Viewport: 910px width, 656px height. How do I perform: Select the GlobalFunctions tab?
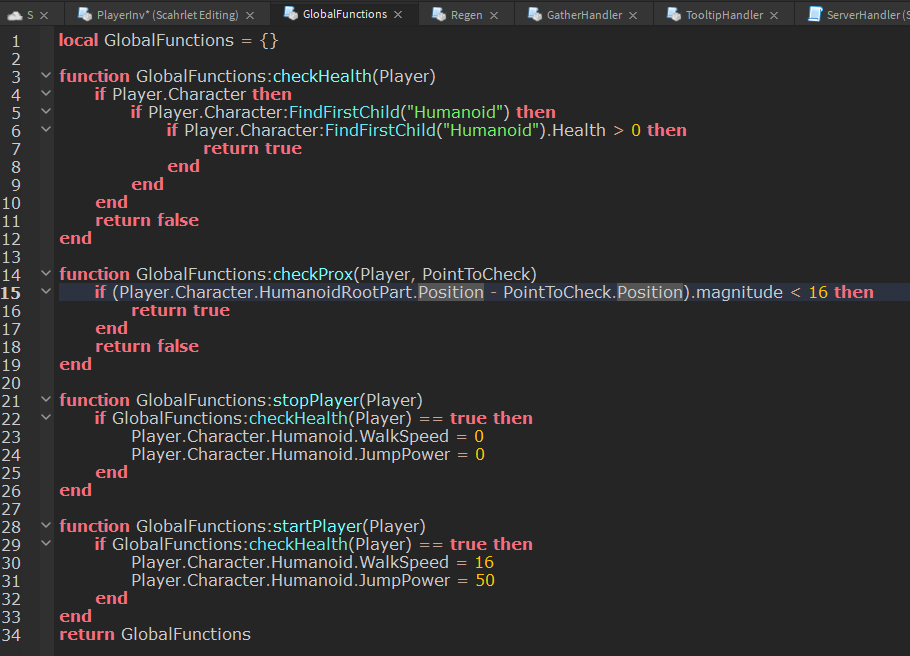(x=345, y=15)
